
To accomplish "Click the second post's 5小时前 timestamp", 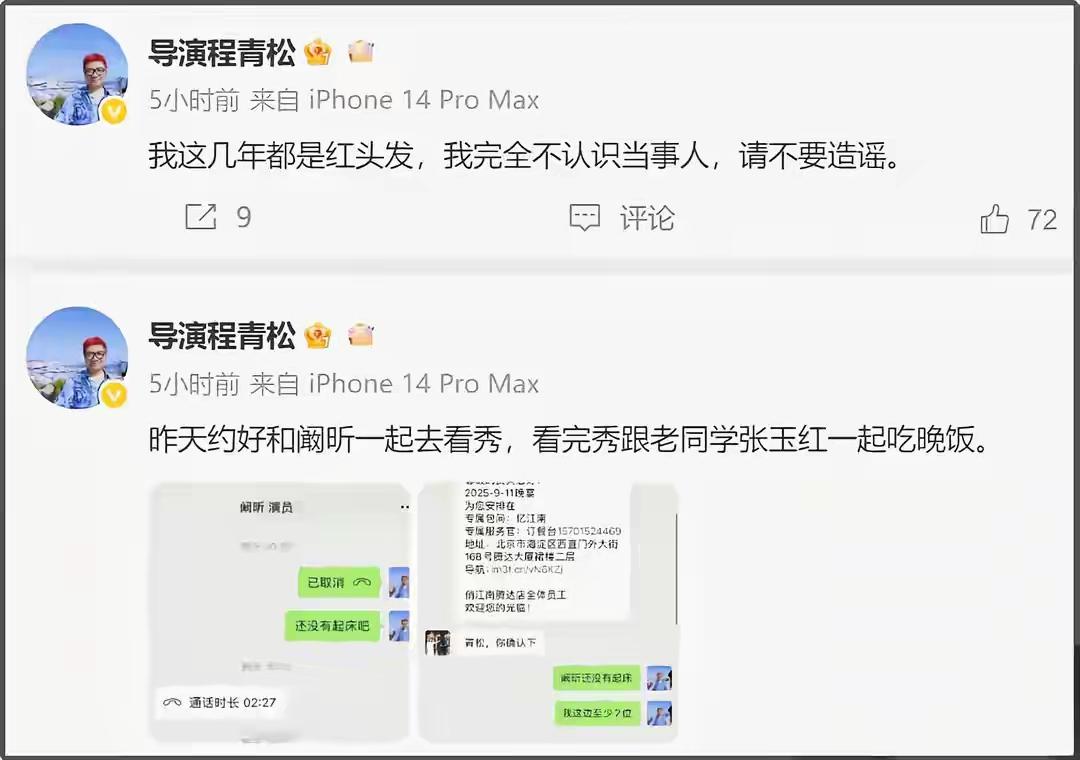I will click(194, 384).
